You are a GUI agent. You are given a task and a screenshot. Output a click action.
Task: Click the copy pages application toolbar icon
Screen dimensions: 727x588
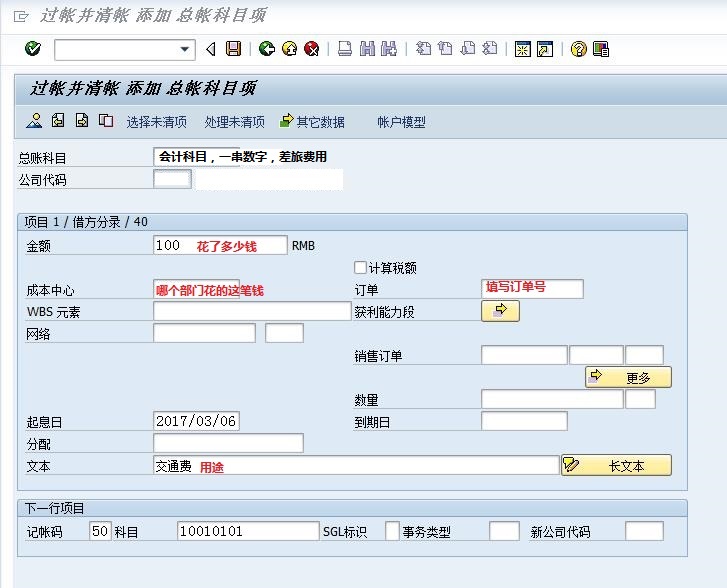point(106,121)
